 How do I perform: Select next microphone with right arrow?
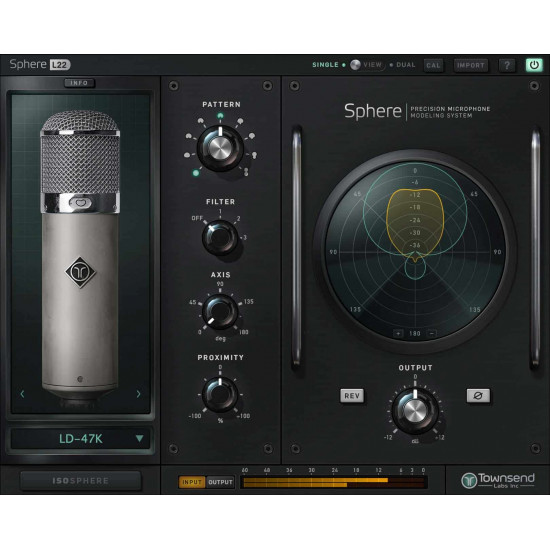point(139,394)
